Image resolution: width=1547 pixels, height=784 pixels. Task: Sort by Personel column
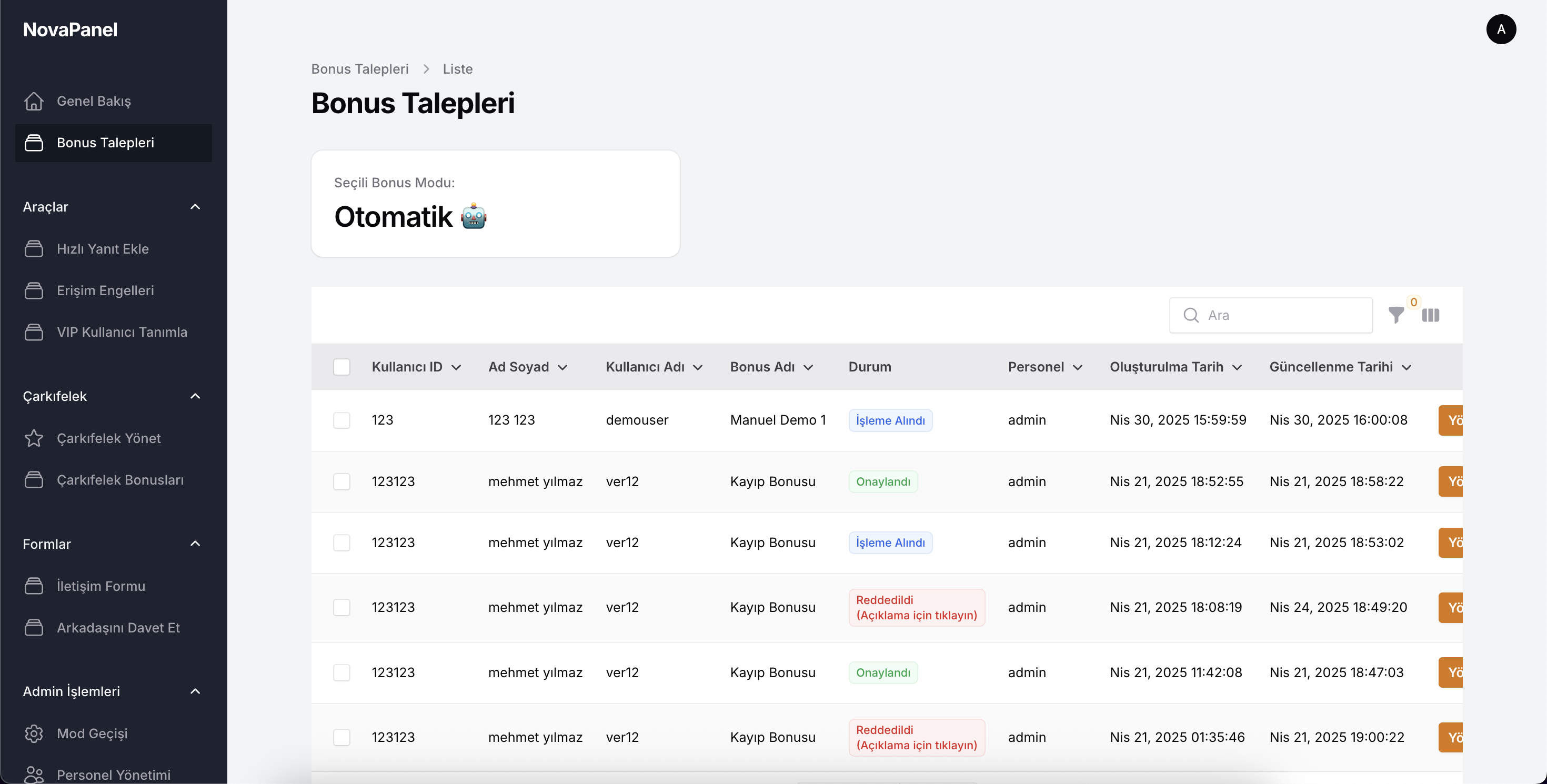[1045, 367]
